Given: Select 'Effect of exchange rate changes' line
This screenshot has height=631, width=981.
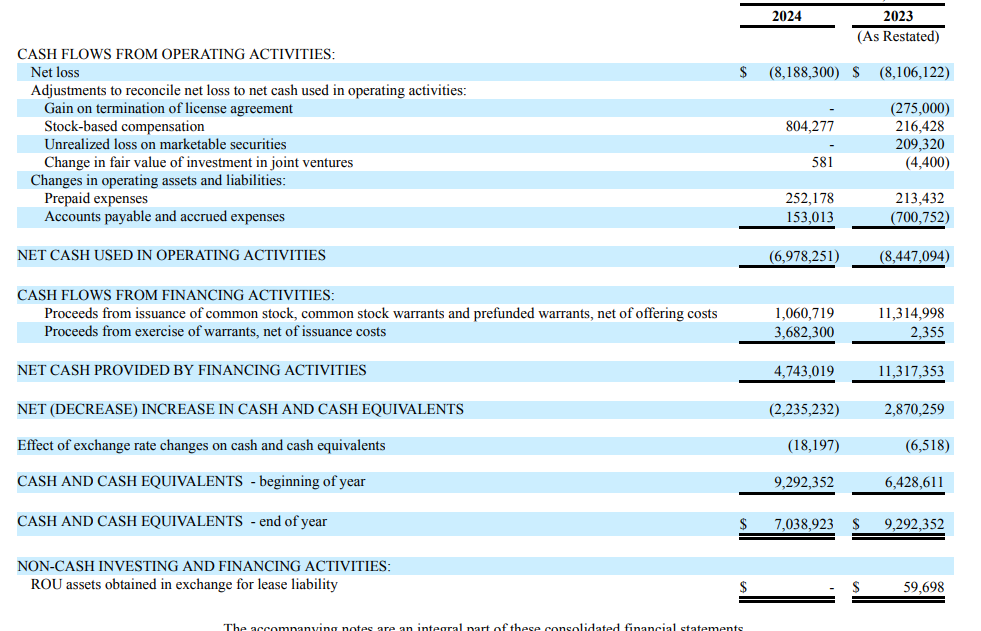Looking at the screenshot, I should pos(201,446).
